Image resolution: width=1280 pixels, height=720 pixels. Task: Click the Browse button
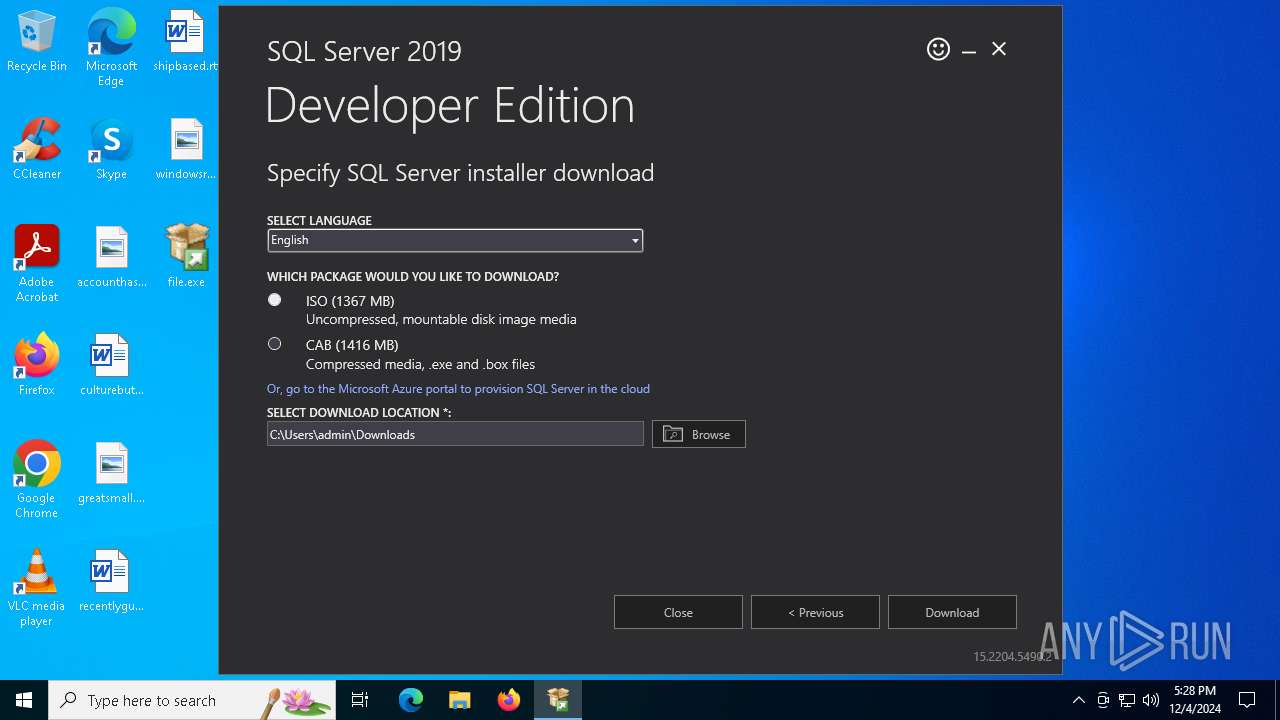(699, 434)
